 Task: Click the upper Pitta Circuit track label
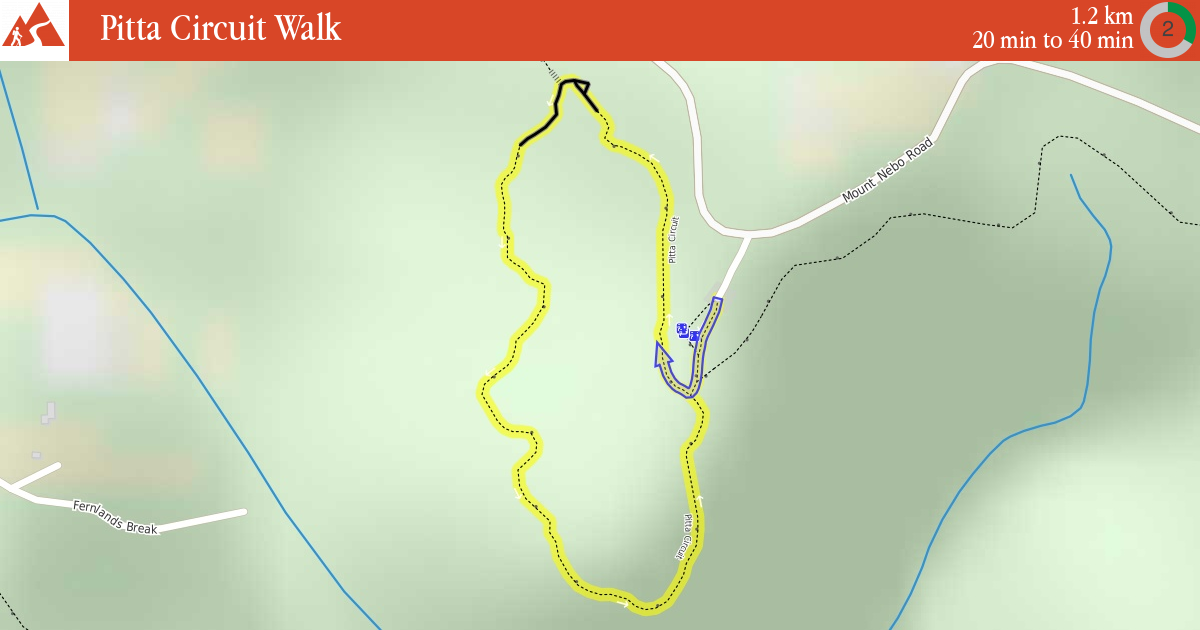tap(674, 240)
